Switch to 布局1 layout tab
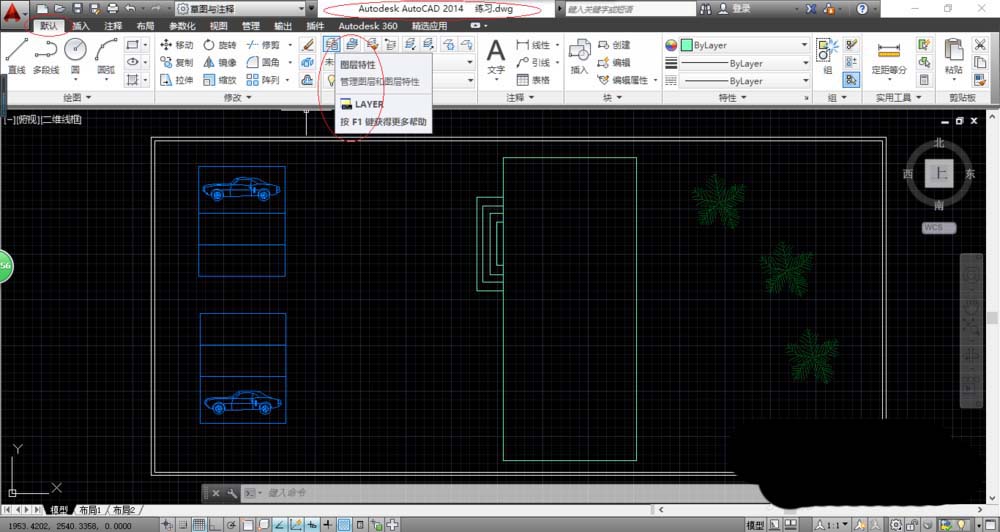Viewport: 1000px width, 532px height. tap(90, 510)
